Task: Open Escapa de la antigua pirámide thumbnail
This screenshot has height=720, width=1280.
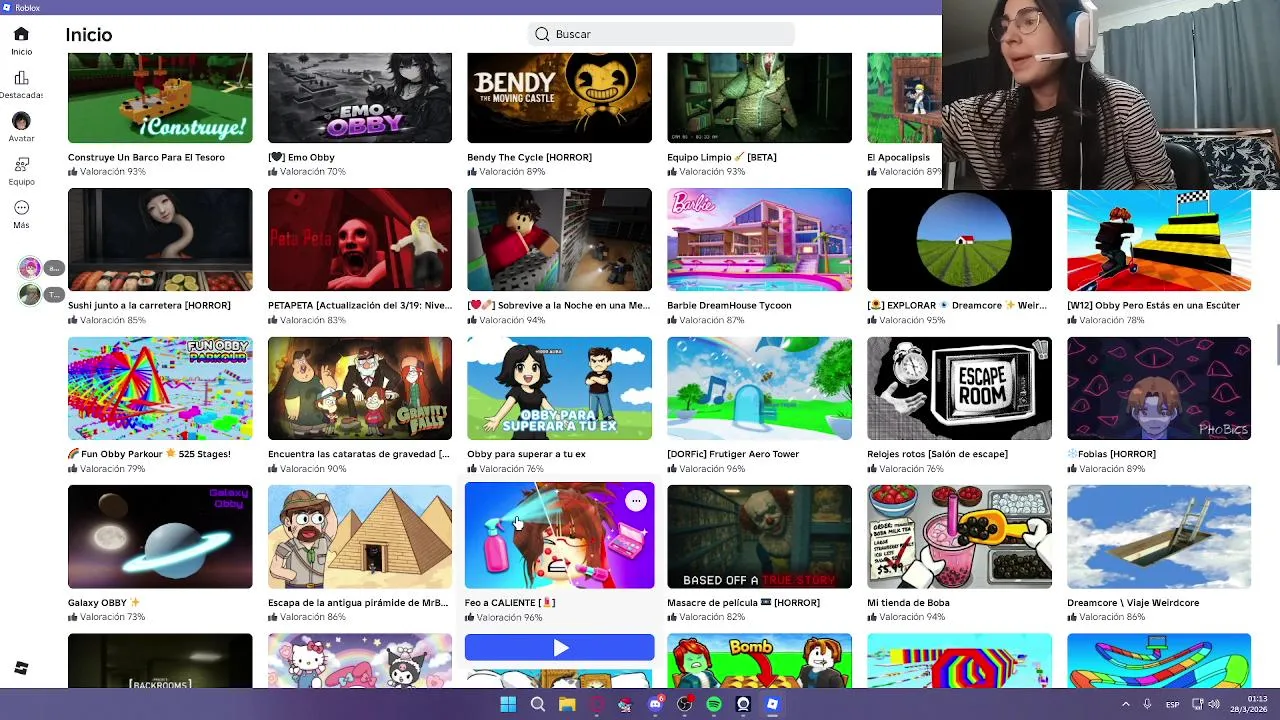Action: [x=360, y=537]
